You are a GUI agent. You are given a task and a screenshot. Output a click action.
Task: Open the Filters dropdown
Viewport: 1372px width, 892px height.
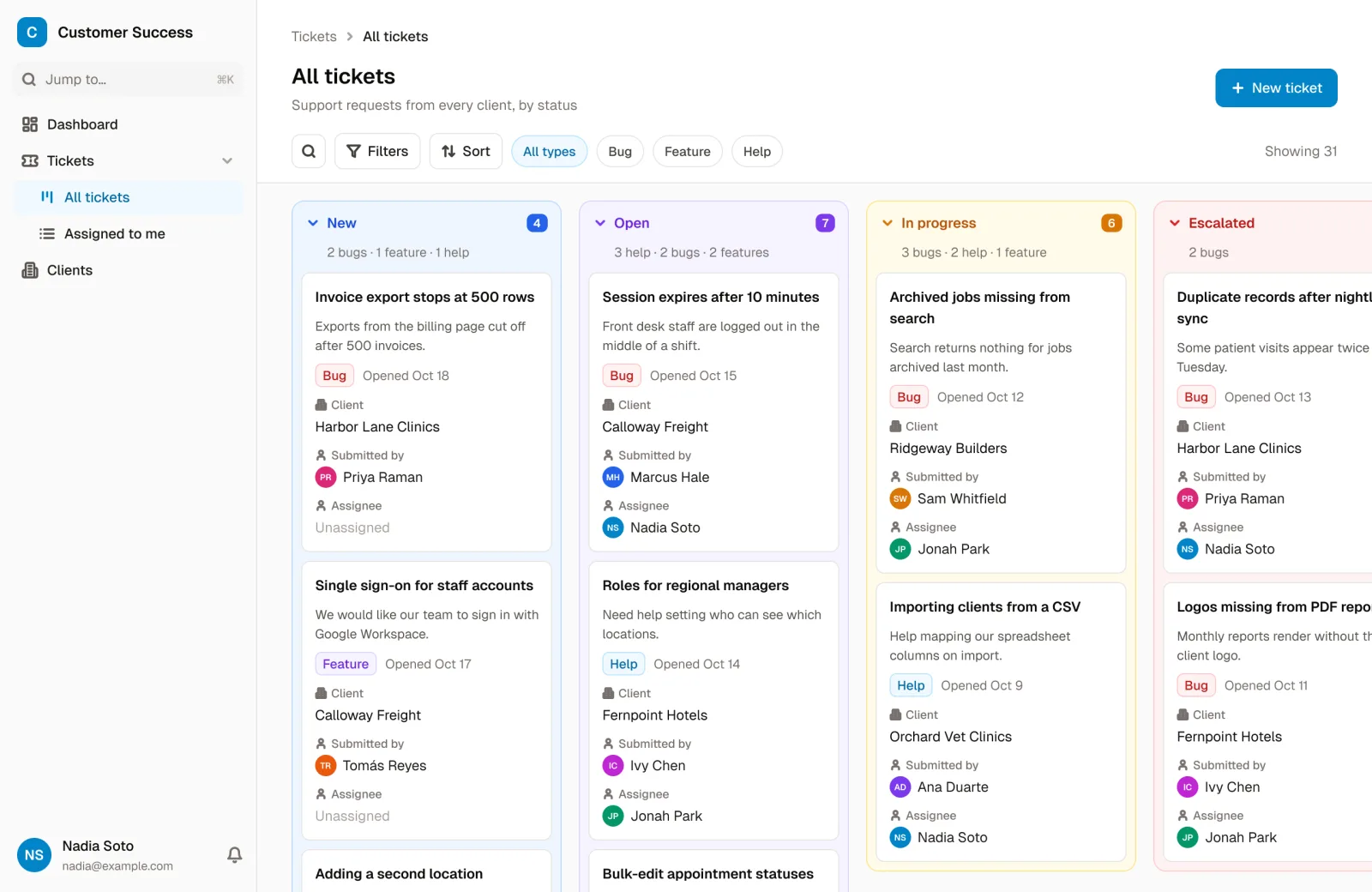[x=377, y=151]
